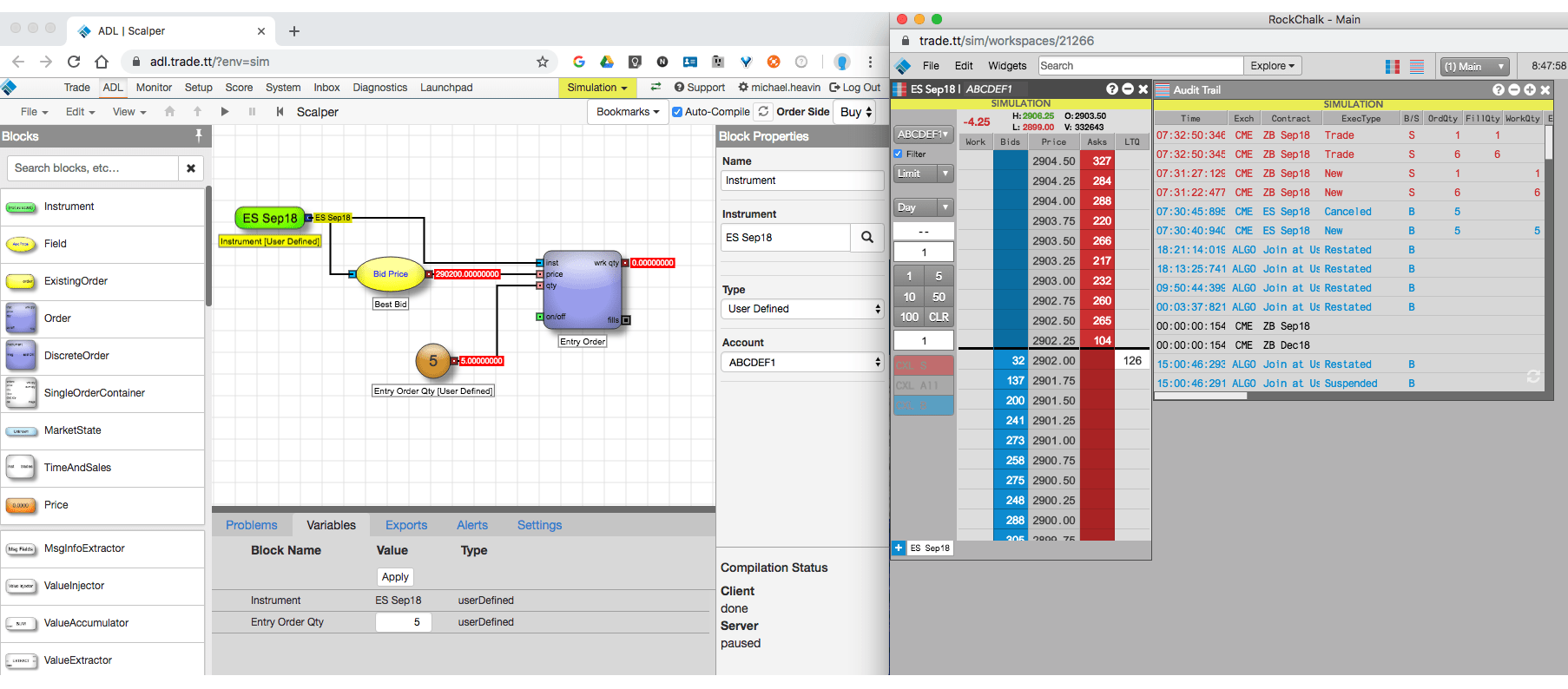Open the Bookmarks dropdown
The height and width of the screenshot is (689, 1568).
point(628,112)
